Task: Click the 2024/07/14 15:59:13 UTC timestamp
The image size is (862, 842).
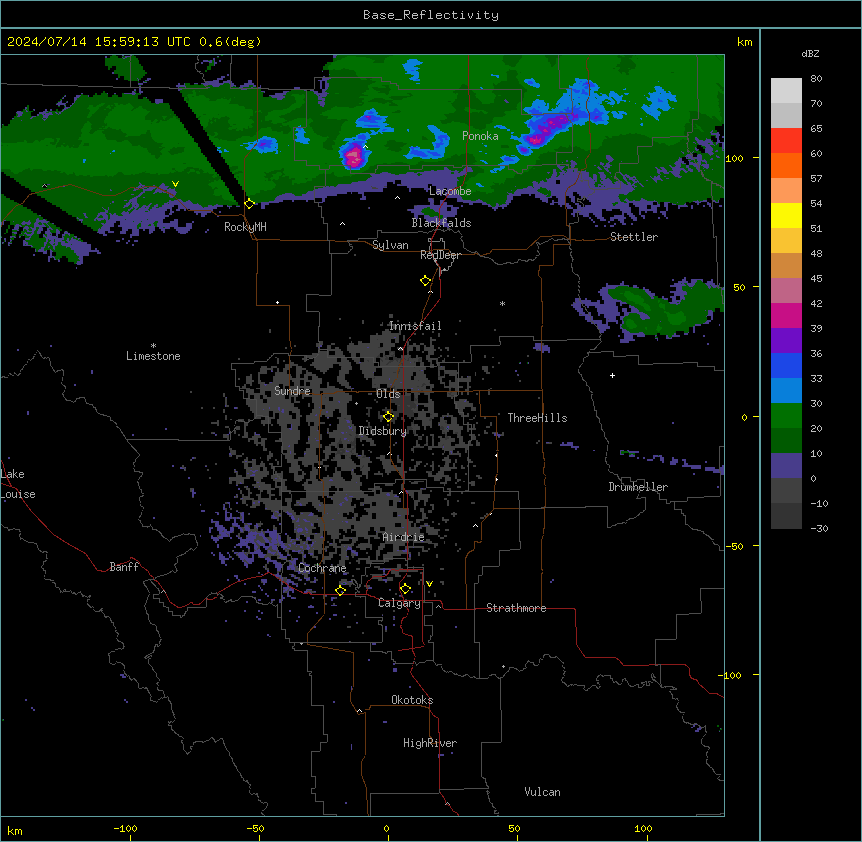Action: tap(134, 42)
